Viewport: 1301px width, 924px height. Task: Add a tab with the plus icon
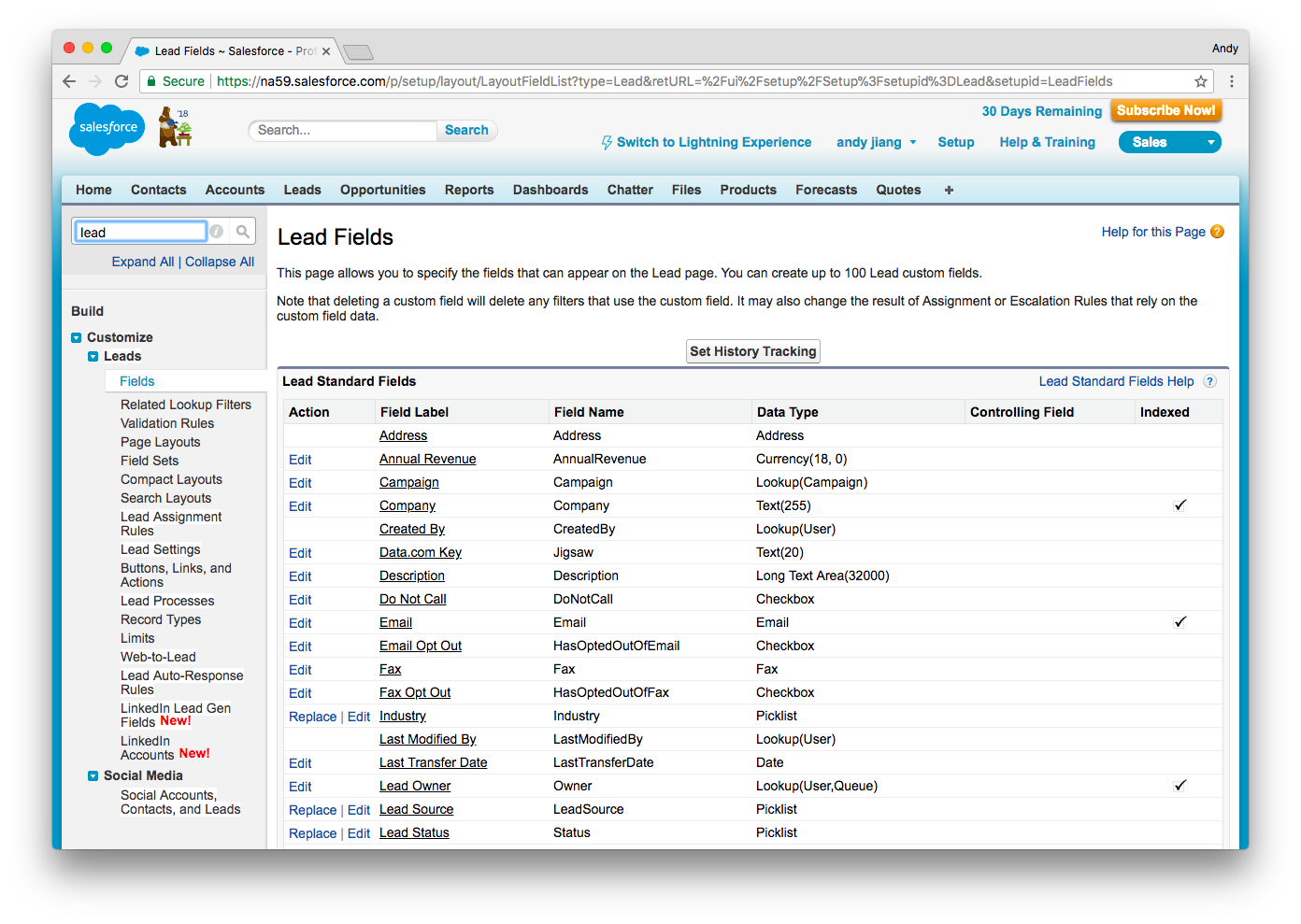click(x=949, y=190)
